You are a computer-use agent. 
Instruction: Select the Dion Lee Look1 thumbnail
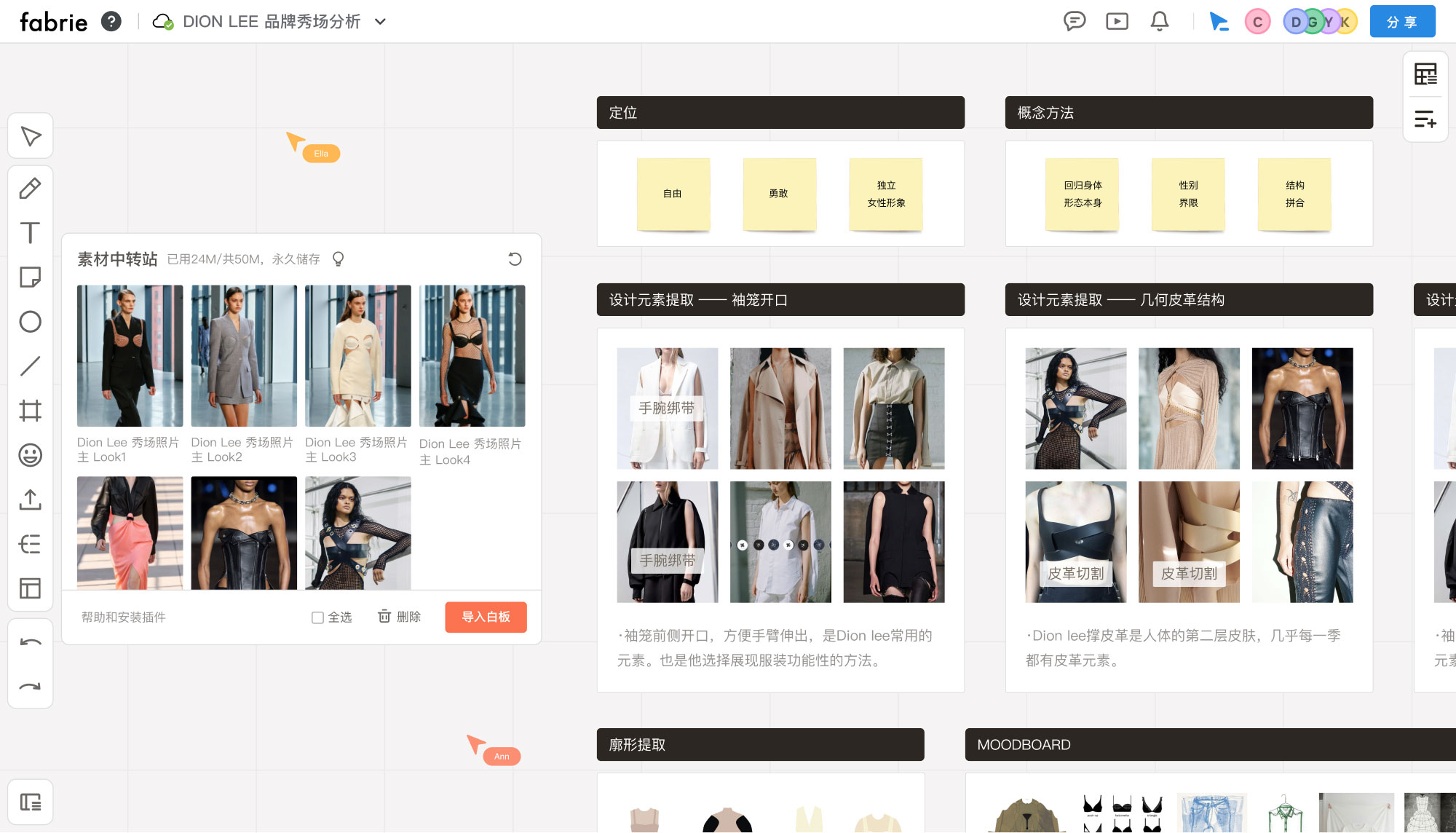[x=130, y=355]
